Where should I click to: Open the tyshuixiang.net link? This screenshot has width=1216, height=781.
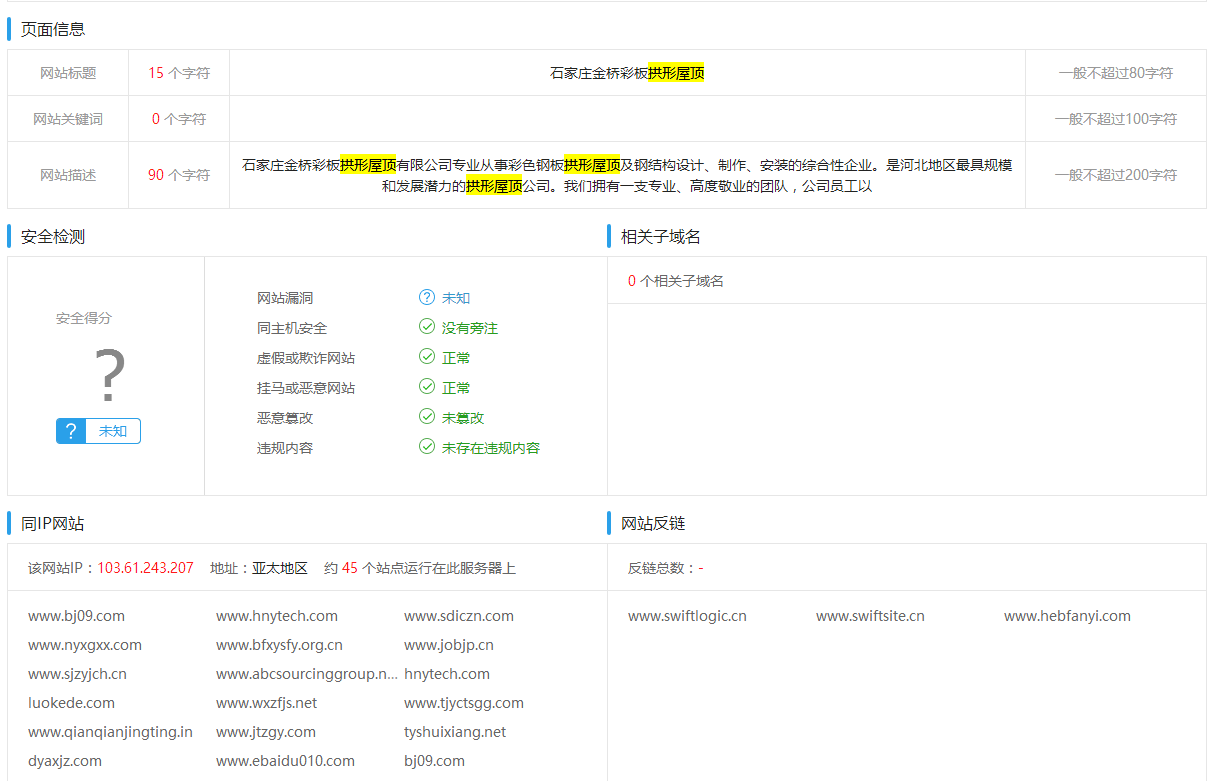tap(455, 732)
